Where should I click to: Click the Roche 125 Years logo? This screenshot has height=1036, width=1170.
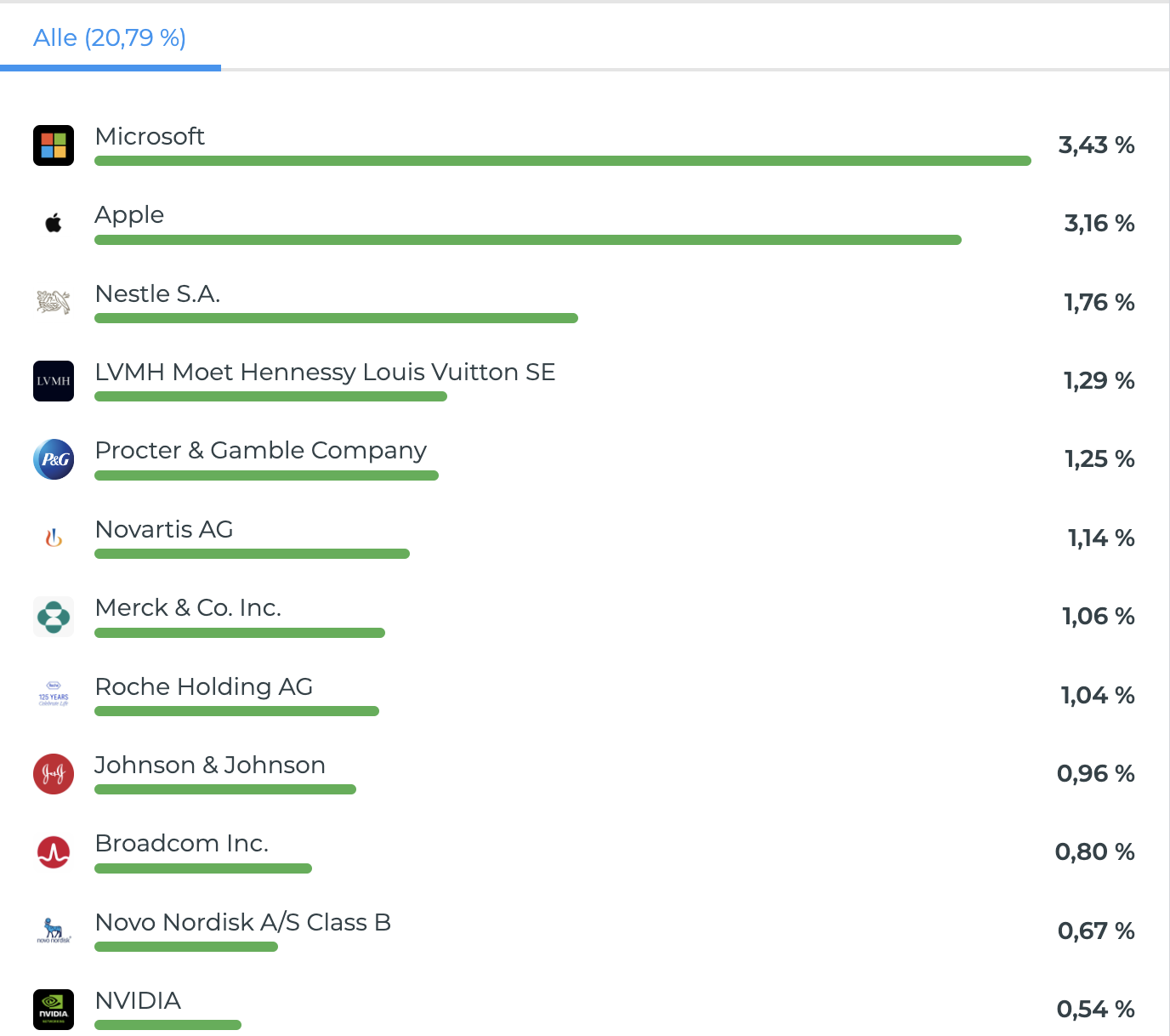(x=54, y=695)
